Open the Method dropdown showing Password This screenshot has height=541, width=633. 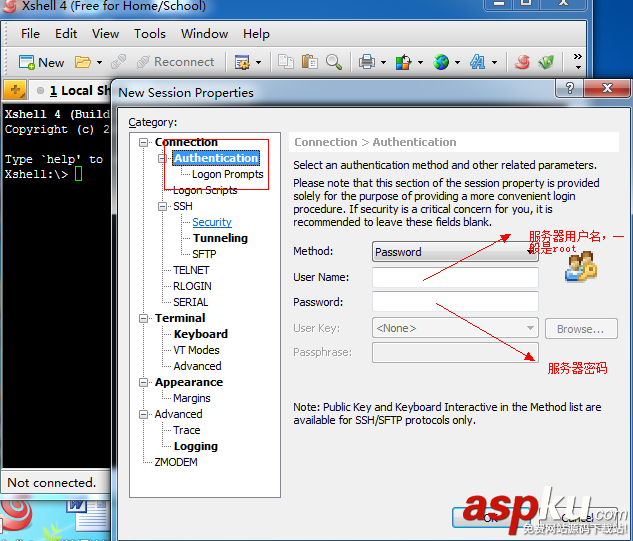(455, 252)
